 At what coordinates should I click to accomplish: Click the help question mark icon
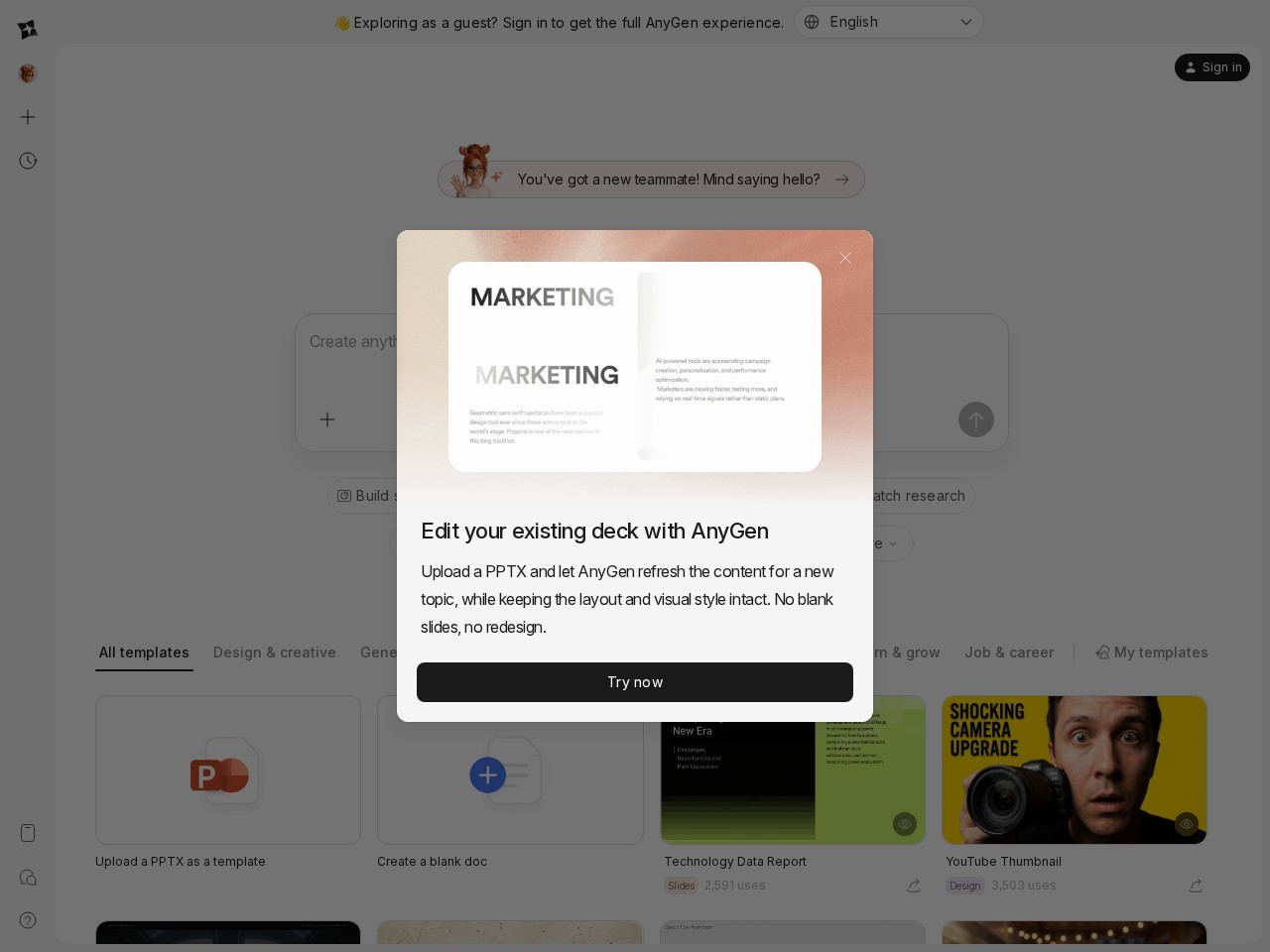coord(28,920)
